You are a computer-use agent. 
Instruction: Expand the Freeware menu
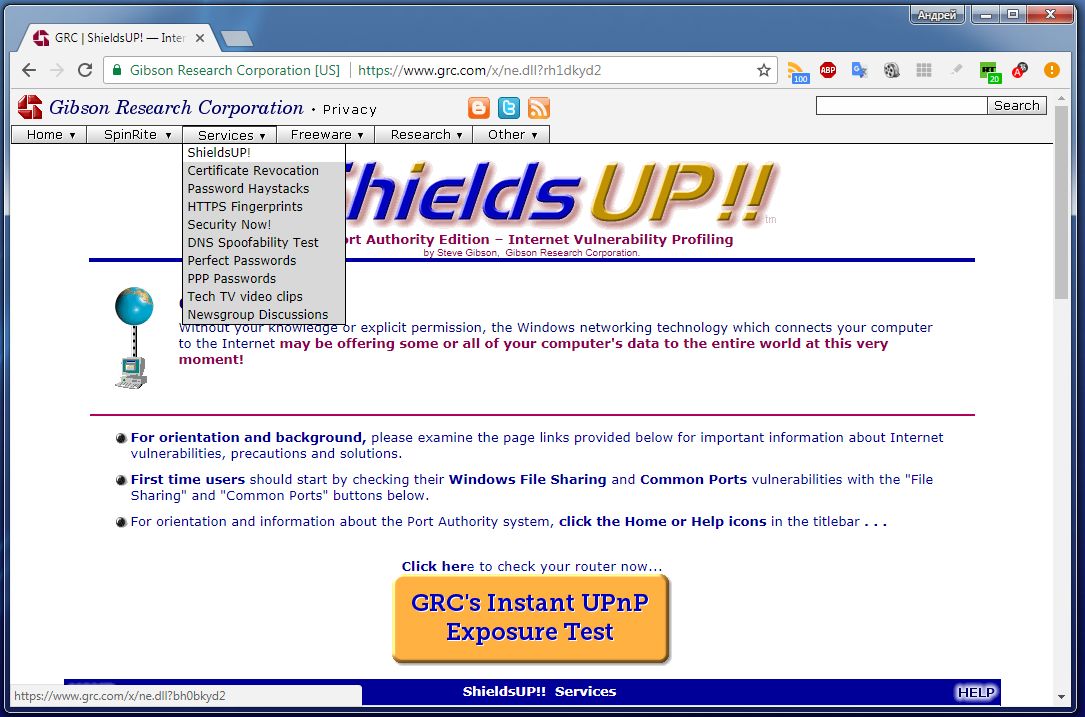click(x=325, y=134)
